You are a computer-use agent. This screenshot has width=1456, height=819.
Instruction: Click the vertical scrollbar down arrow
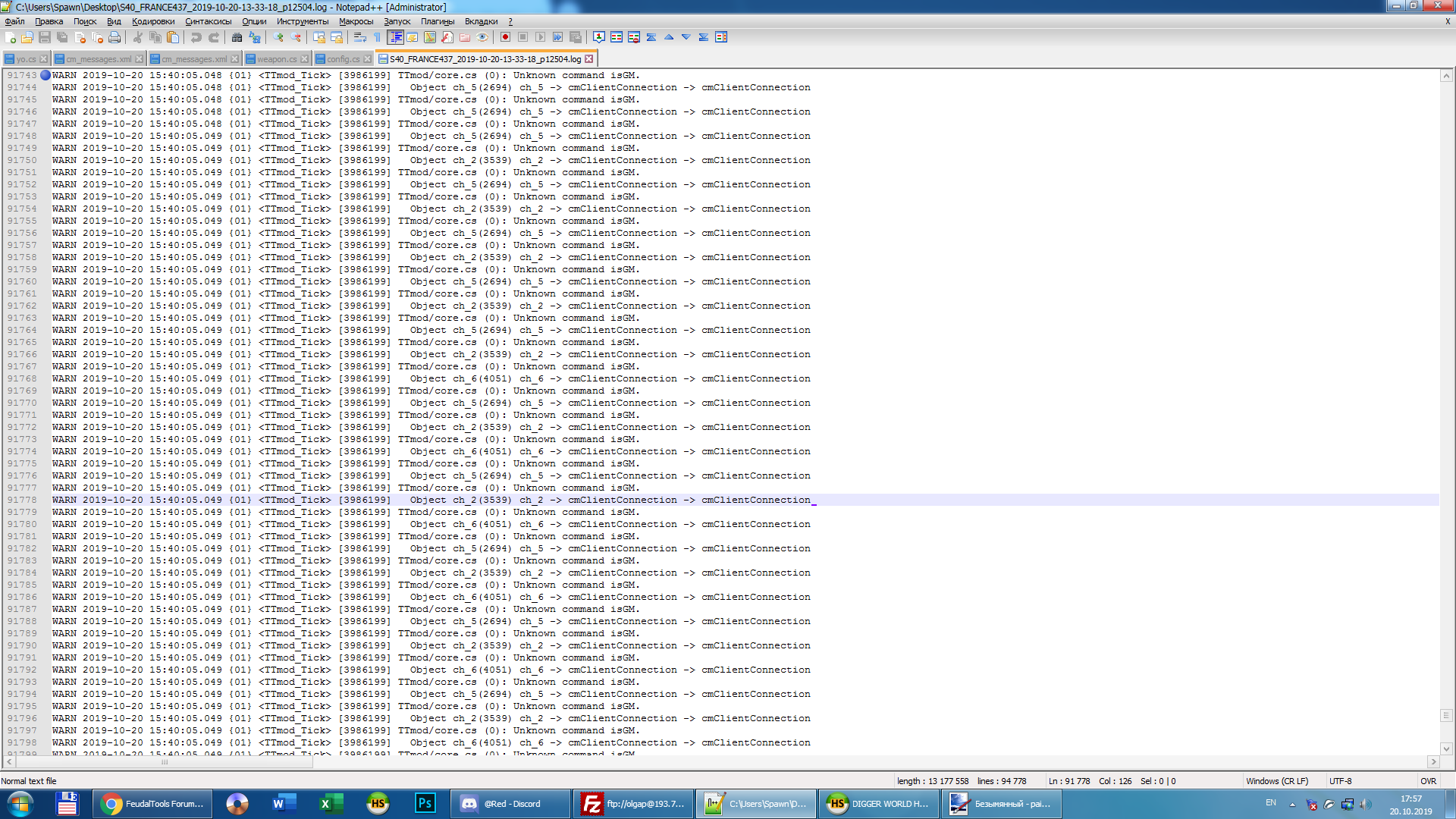1446,748
